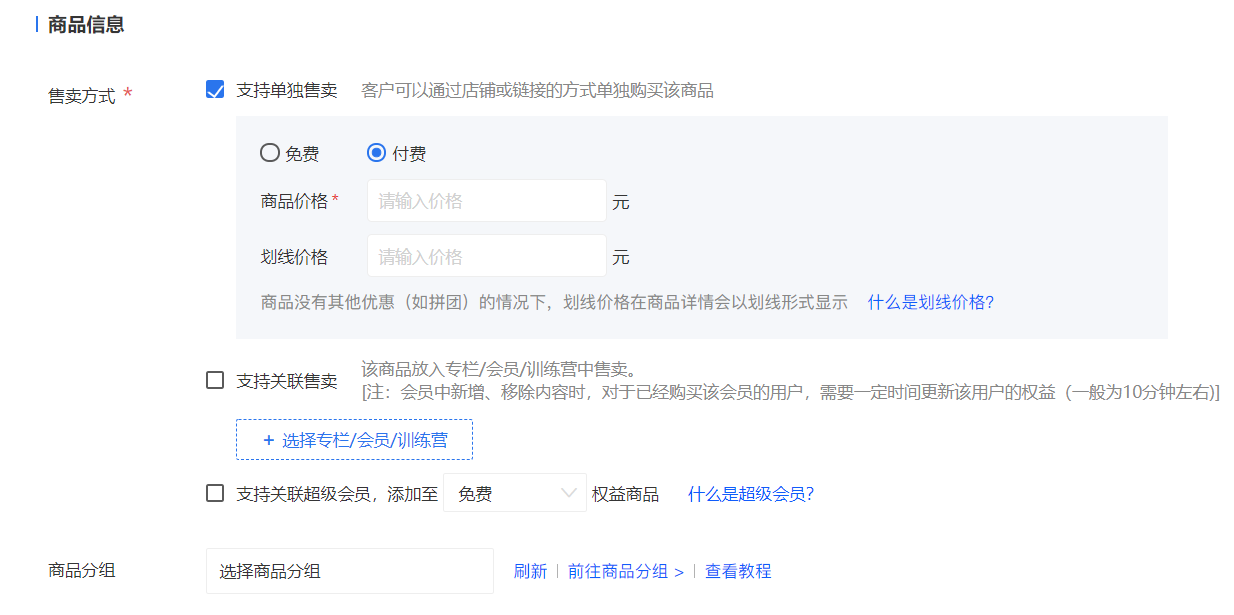This screenshot has height=615, width=1234.
Task: Open the 什么是超级会员? link
Action: point(750,493)
